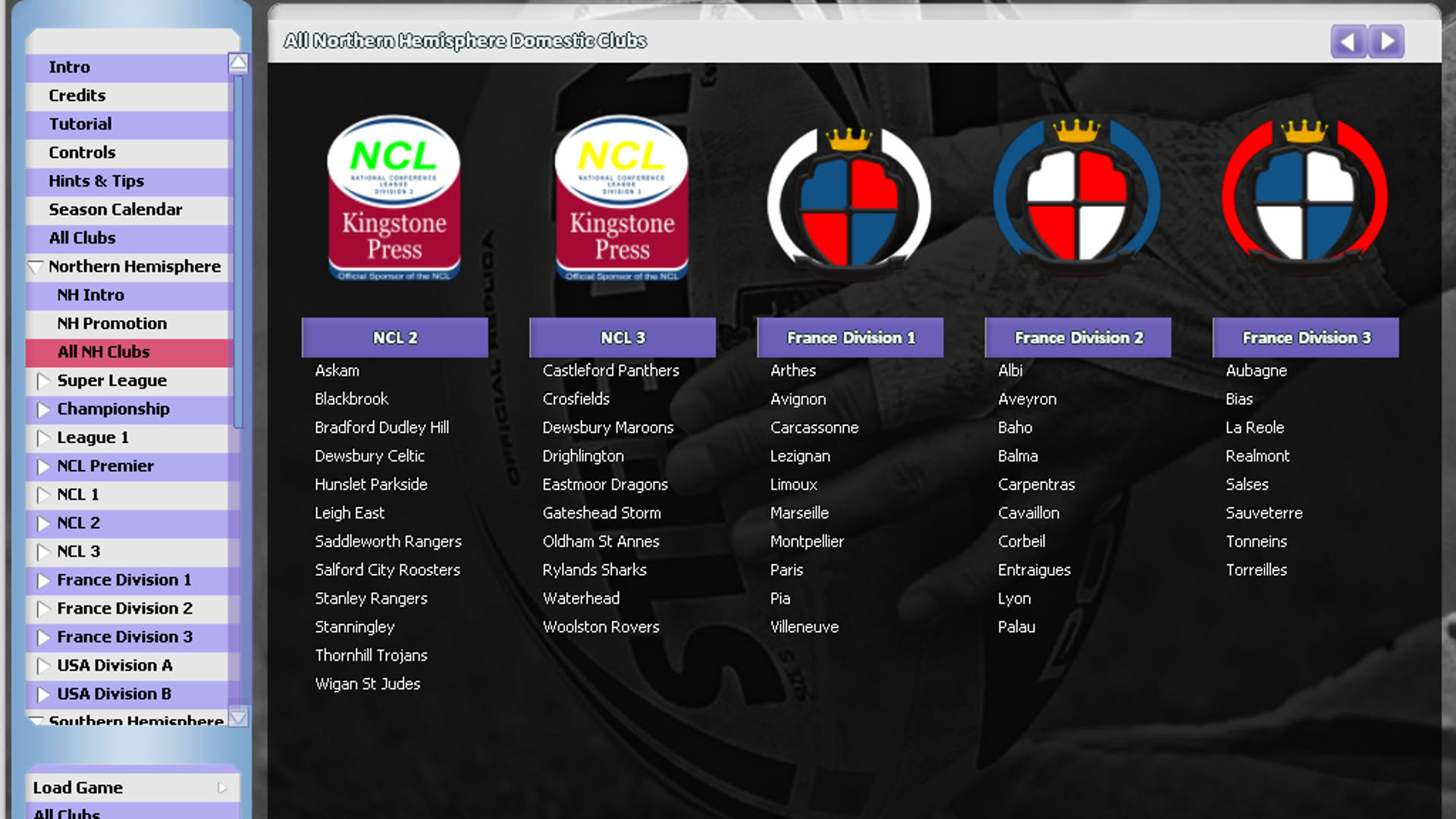Viewport: 1456px width, 819px height.
Task: Click the NCL 3 column header button
Action: point(622,337)
